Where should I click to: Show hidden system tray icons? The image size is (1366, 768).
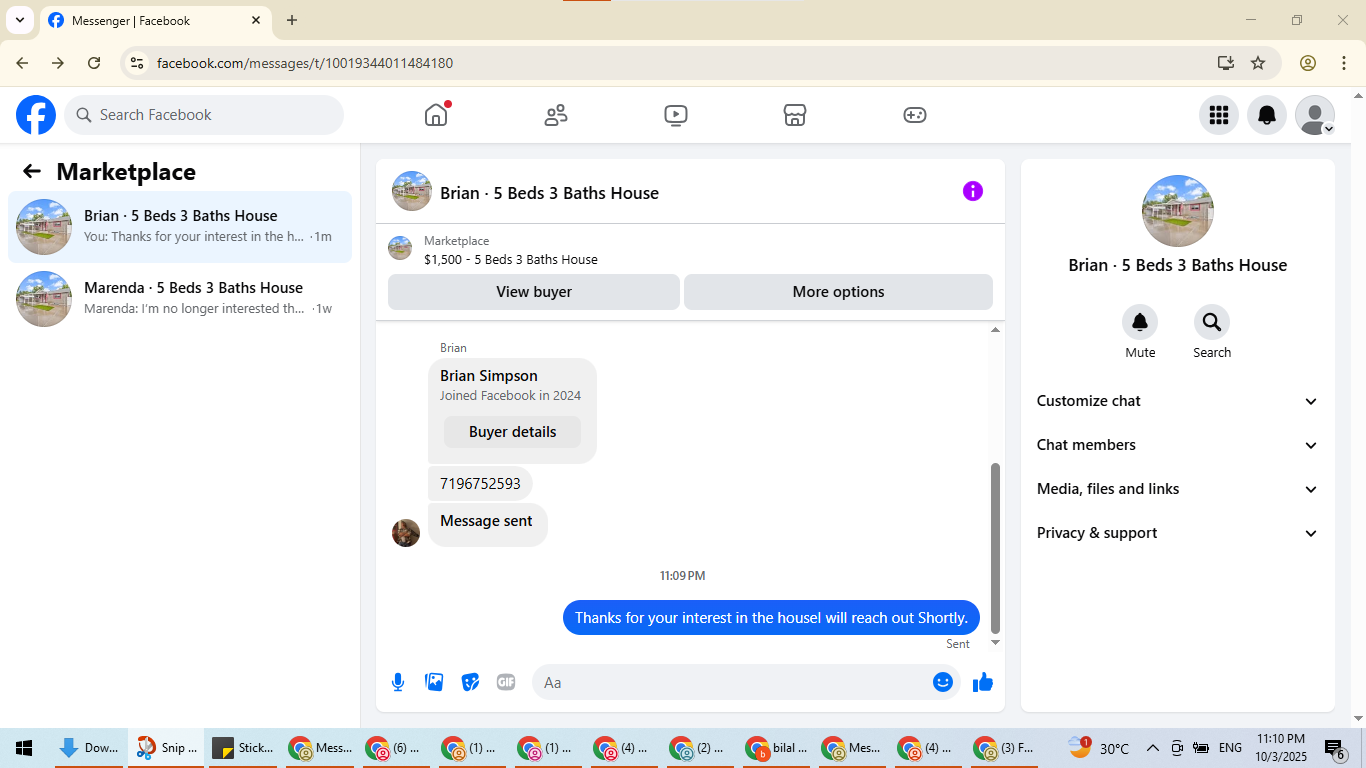[x=1153, y=748]
